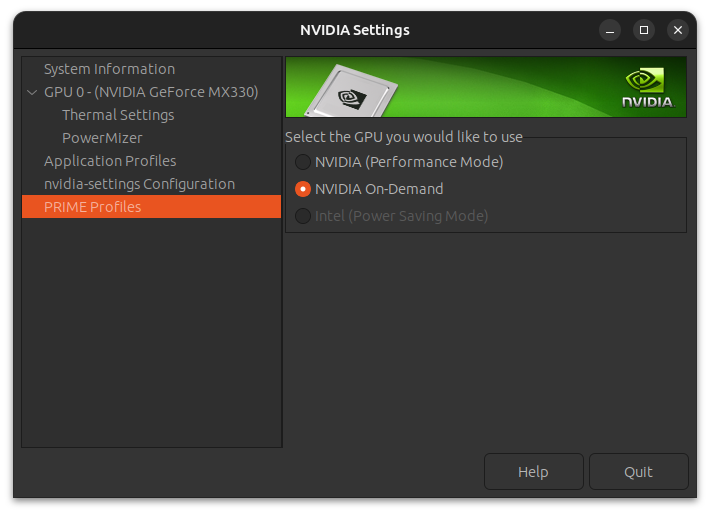The height and width of the screenshot is (514, 710).
Task: Click the NVIDIA logo in banner
Action: point(648,88)
